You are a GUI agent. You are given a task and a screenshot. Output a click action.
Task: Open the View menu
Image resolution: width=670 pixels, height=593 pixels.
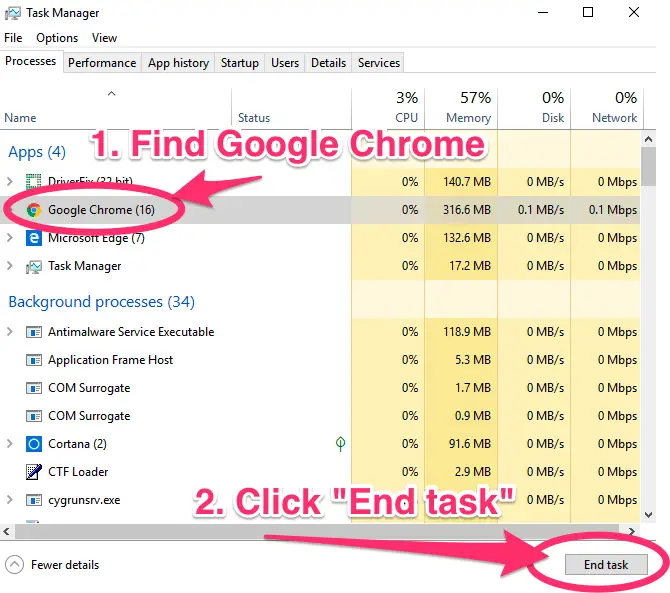[104, 38]
